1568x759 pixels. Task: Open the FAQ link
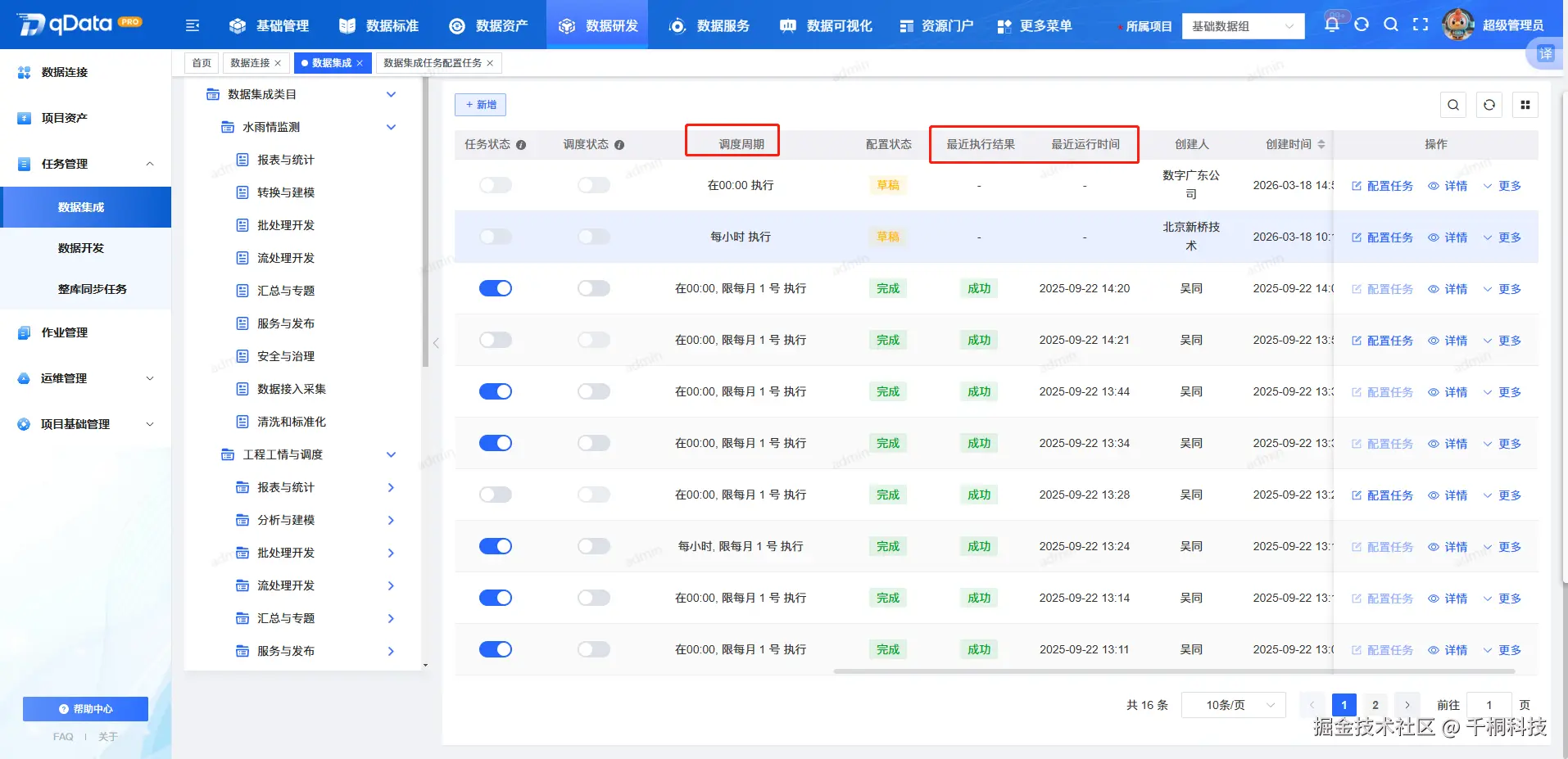click(63, 737)
